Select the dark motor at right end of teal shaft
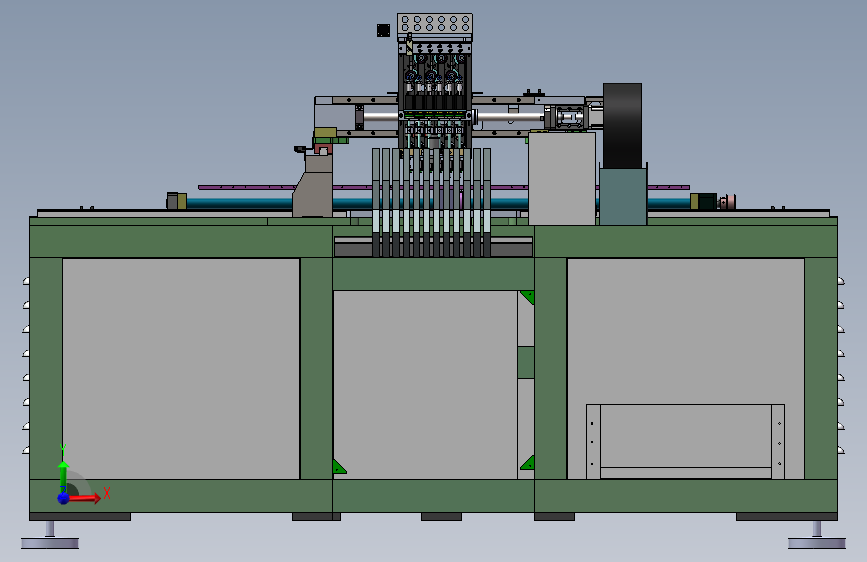The height and width of the screenshot is (562, 867). point(707,201)
